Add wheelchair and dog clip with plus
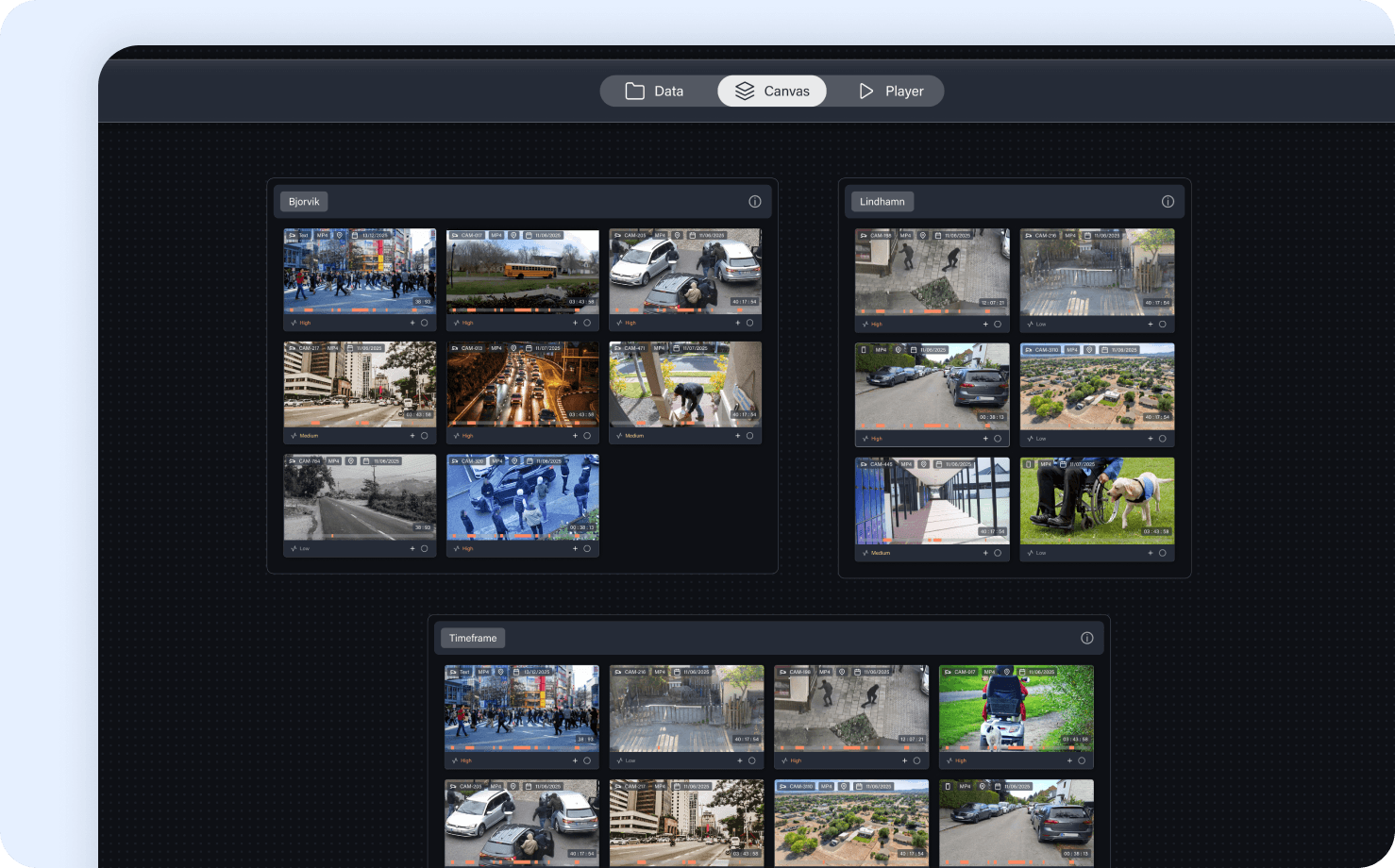Viewport: 1395px width, 868px height. (x=1151, y=553)
